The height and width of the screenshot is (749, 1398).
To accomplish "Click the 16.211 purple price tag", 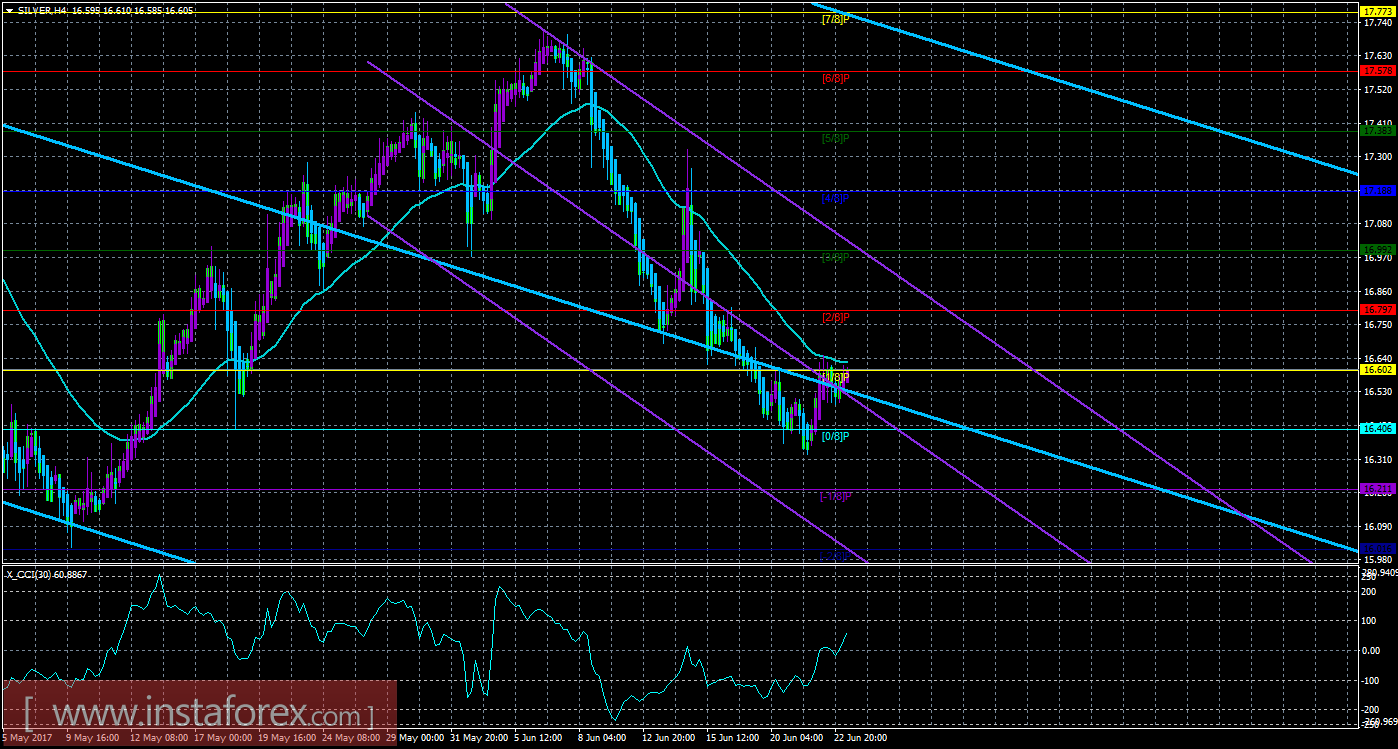I will pyautogui.click(x=1377, y=489).
